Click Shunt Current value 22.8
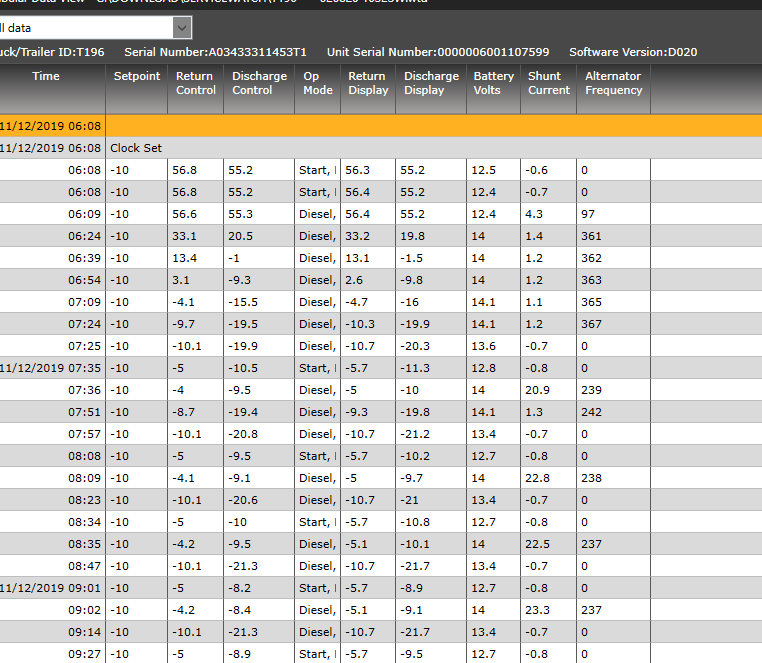The width and height of the screenshot is (762, 663). [x=537, y=478]
